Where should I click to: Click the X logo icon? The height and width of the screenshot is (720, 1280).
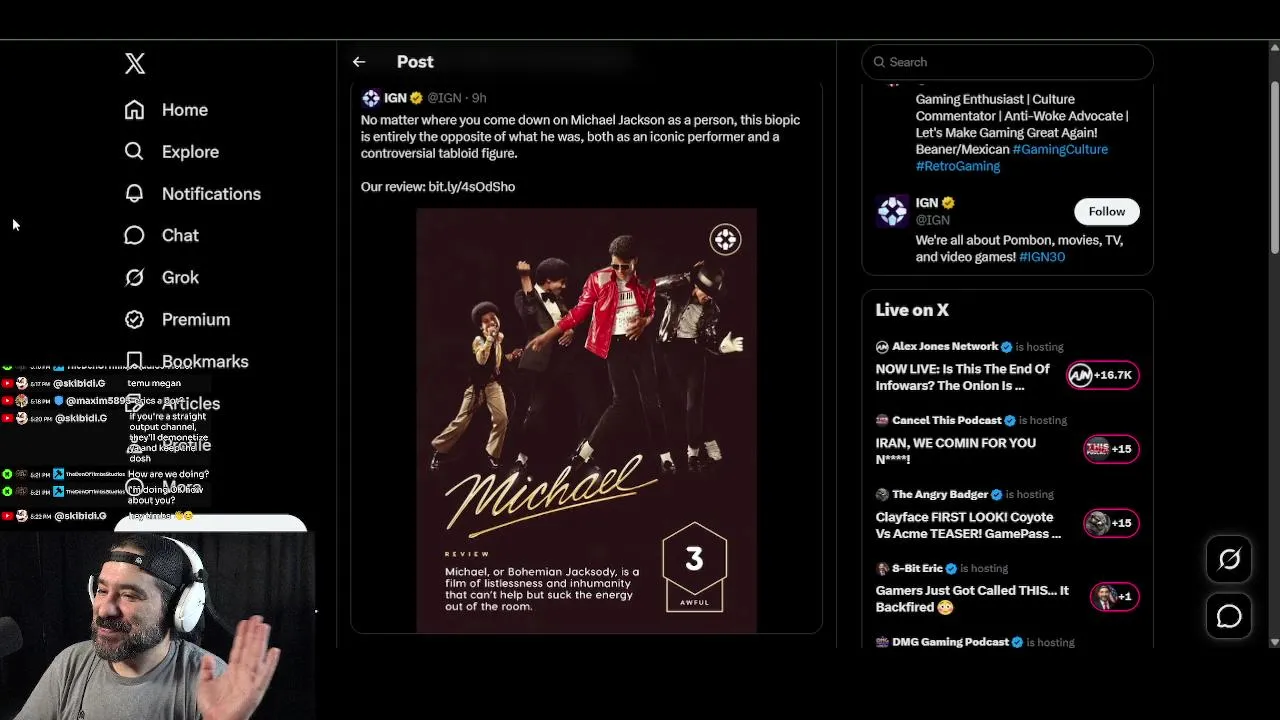coord(135,64)
